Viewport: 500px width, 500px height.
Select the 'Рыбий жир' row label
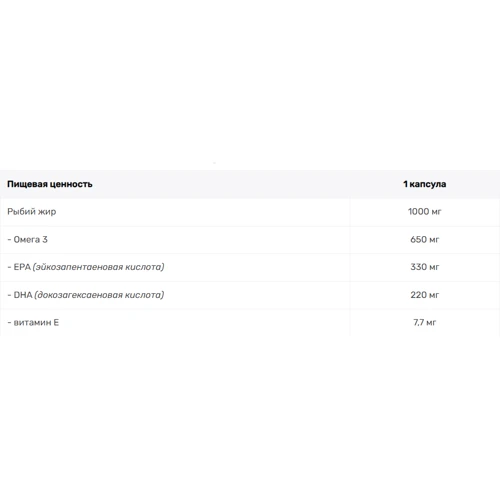[x=32, y=212]
